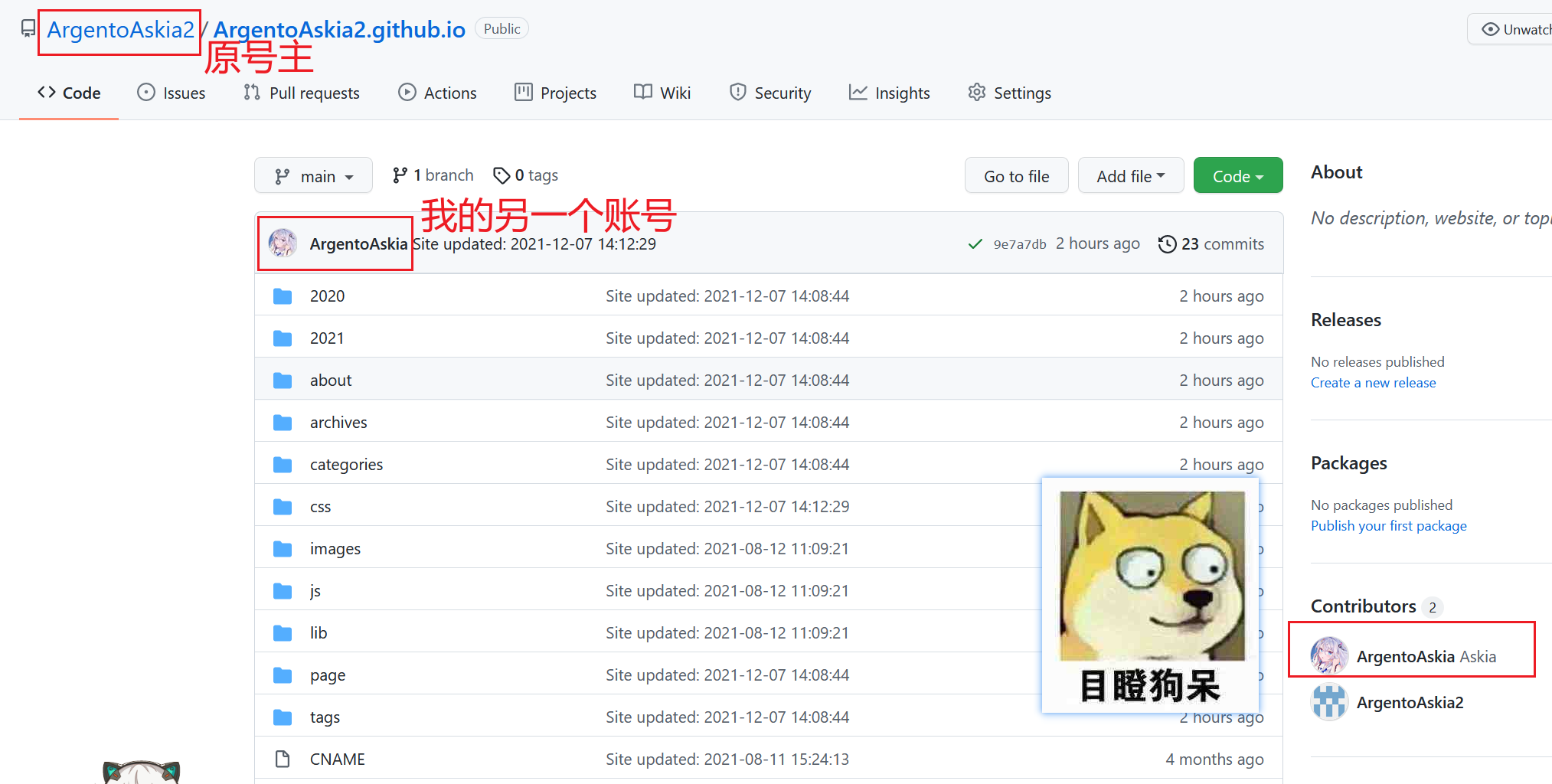Open commit hash 9e7a7db
Viewport: 1552px width, 784px height.
(x=1020, y=244)
